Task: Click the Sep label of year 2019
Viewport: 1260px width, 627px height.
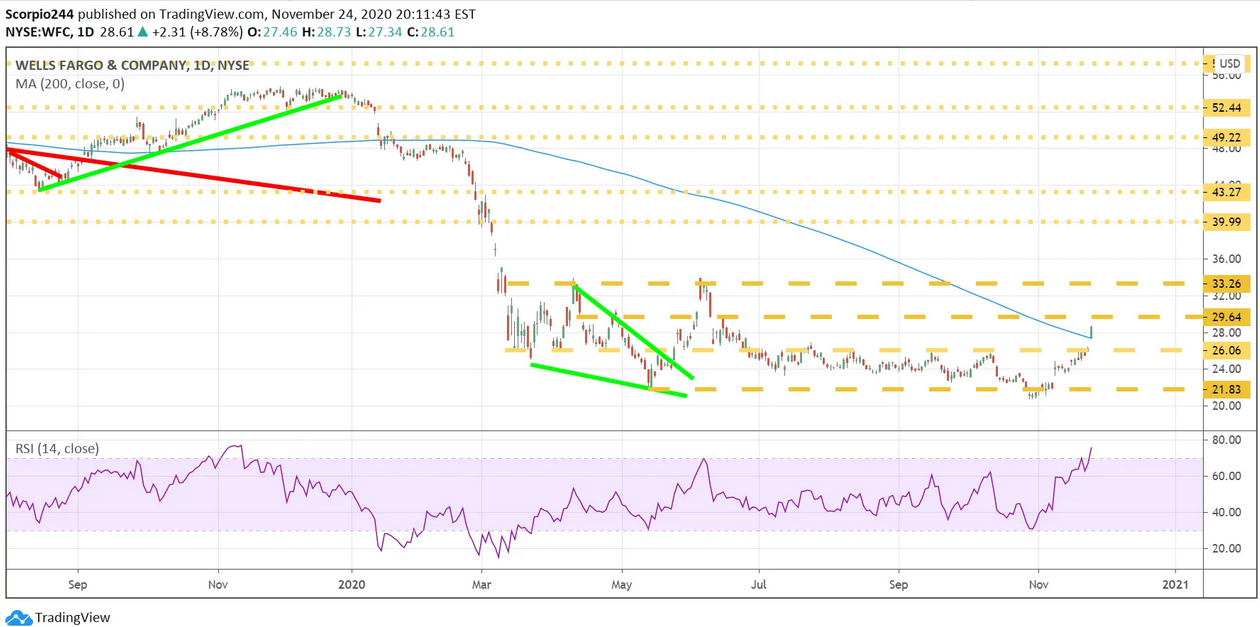Action: (78, 583)
